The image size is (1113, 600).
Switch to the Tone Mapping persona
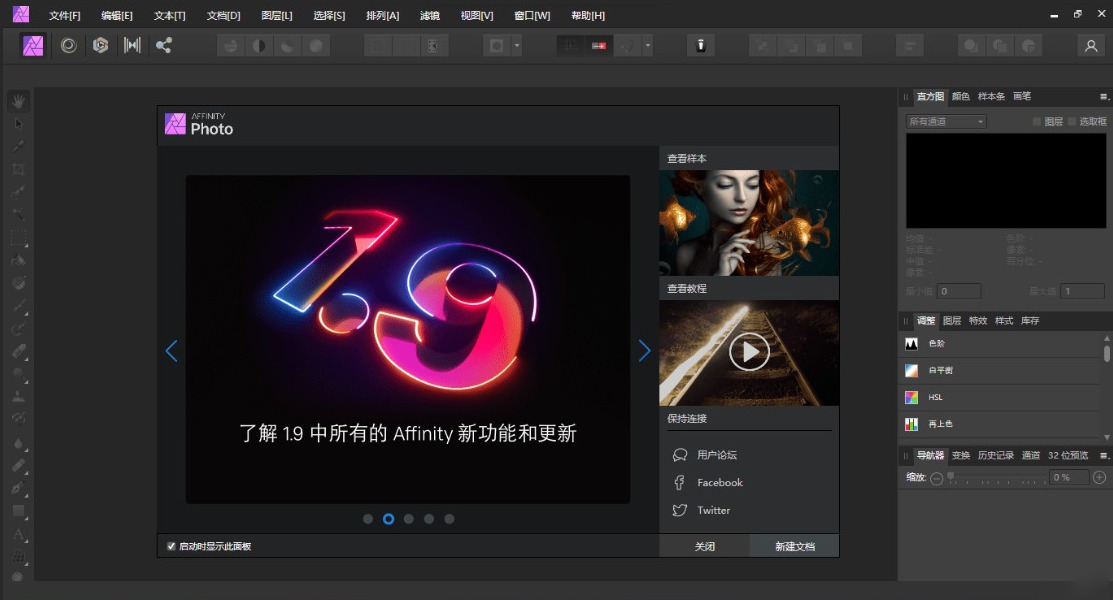(132, 45)
